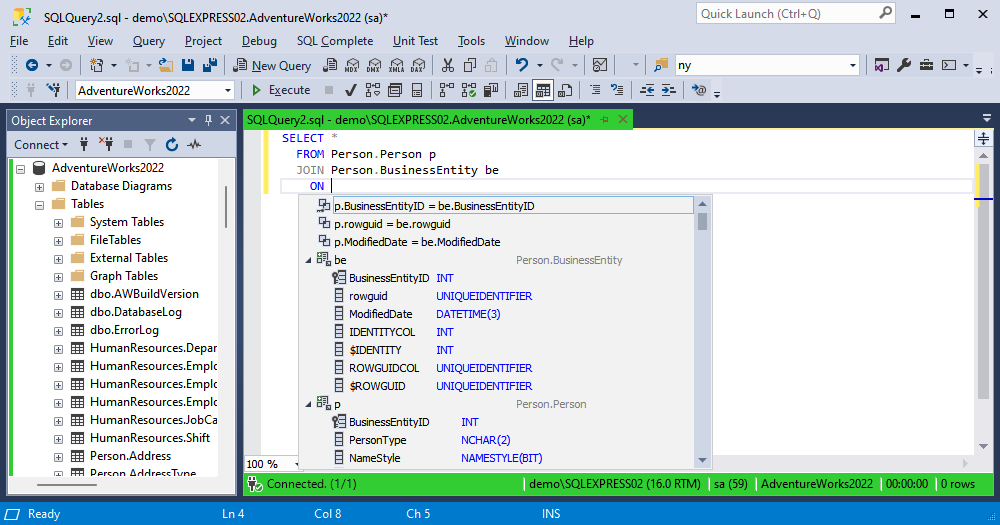Click the Open File folder icon
The height and width of the screenshot is (525, 1000).
point(166,65)
